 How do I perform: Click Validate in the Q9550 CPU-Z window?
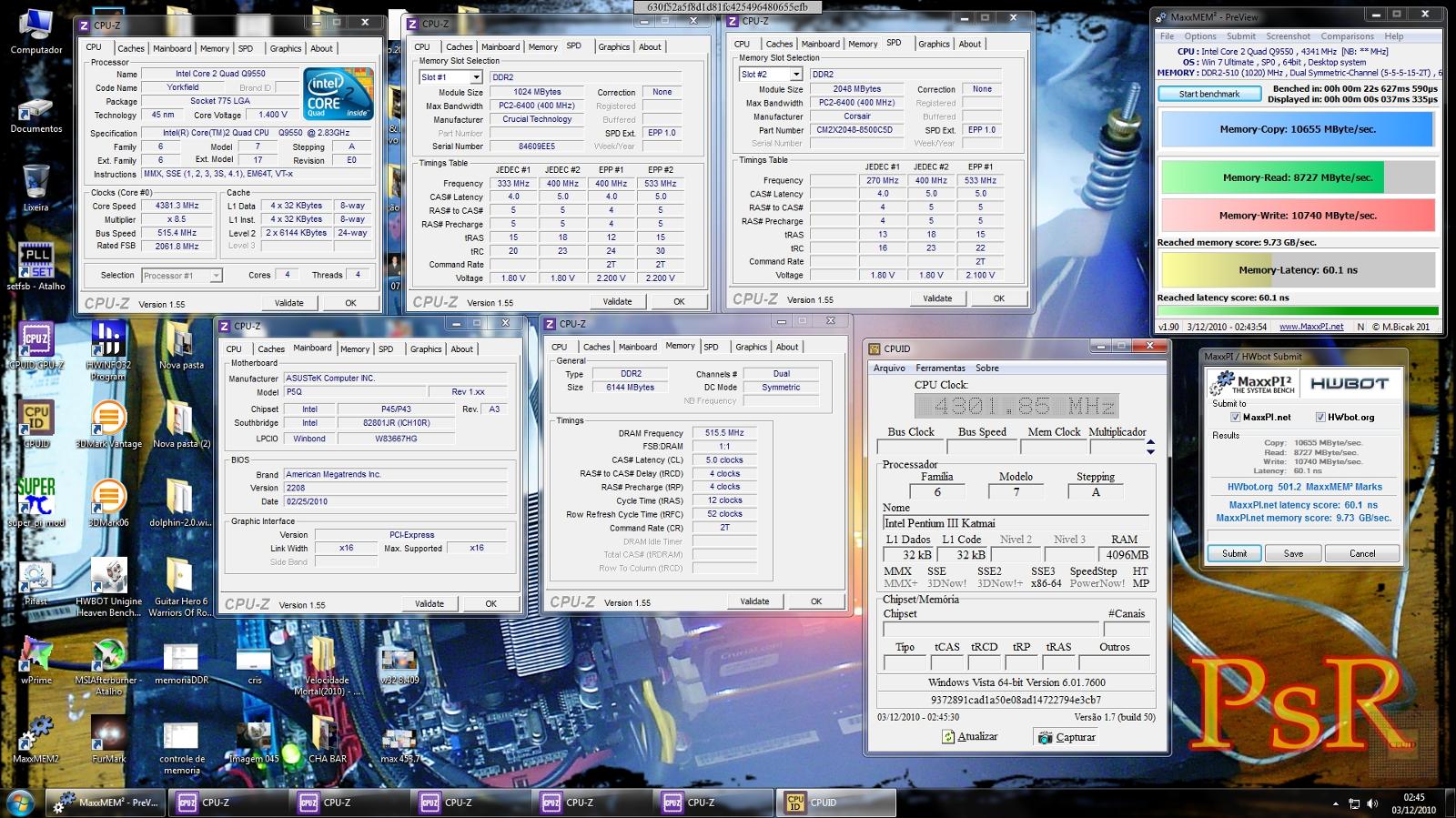[289, 303]
